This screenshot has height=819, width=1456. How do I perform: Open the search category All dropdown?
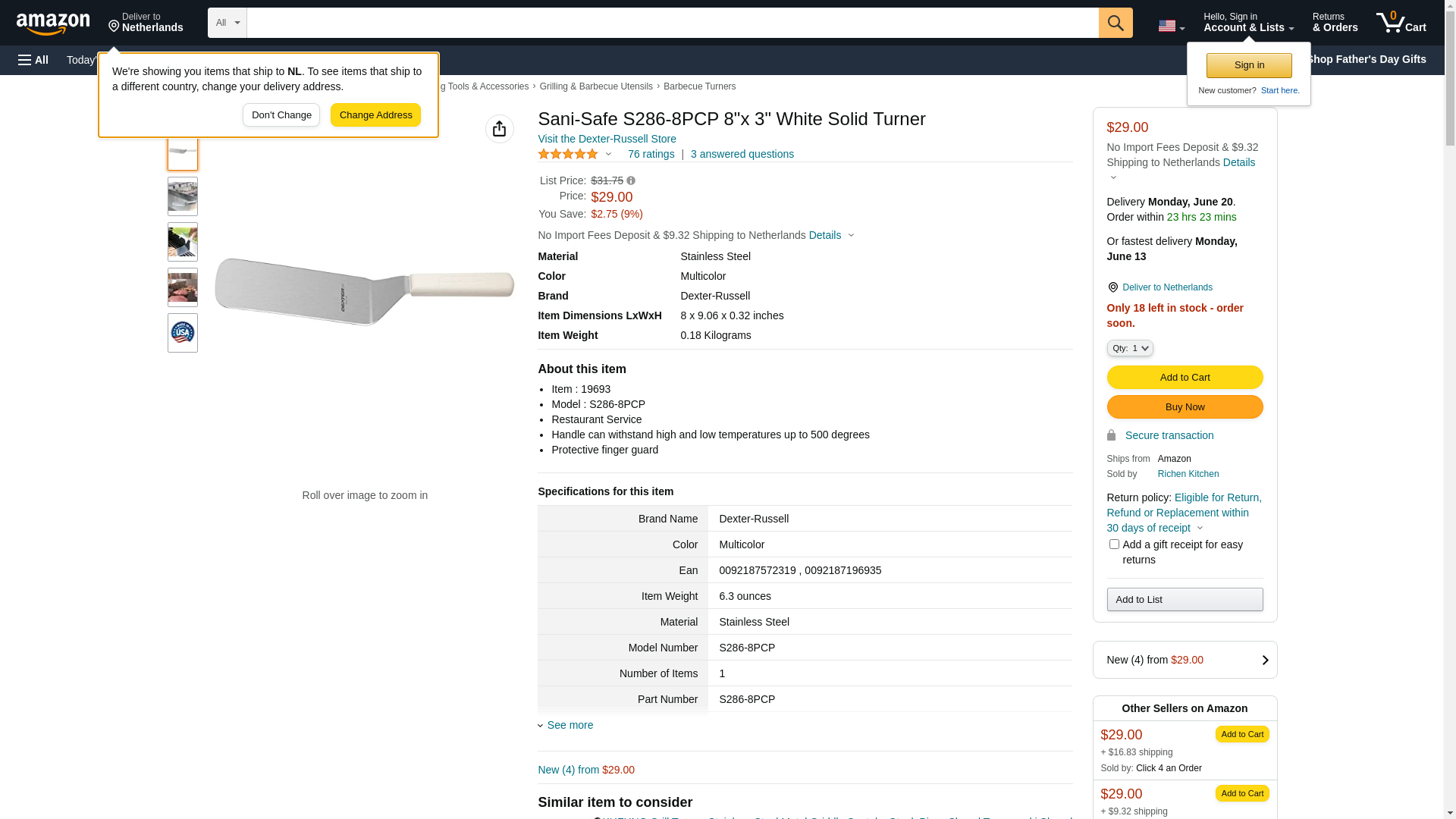pos(227,23)
